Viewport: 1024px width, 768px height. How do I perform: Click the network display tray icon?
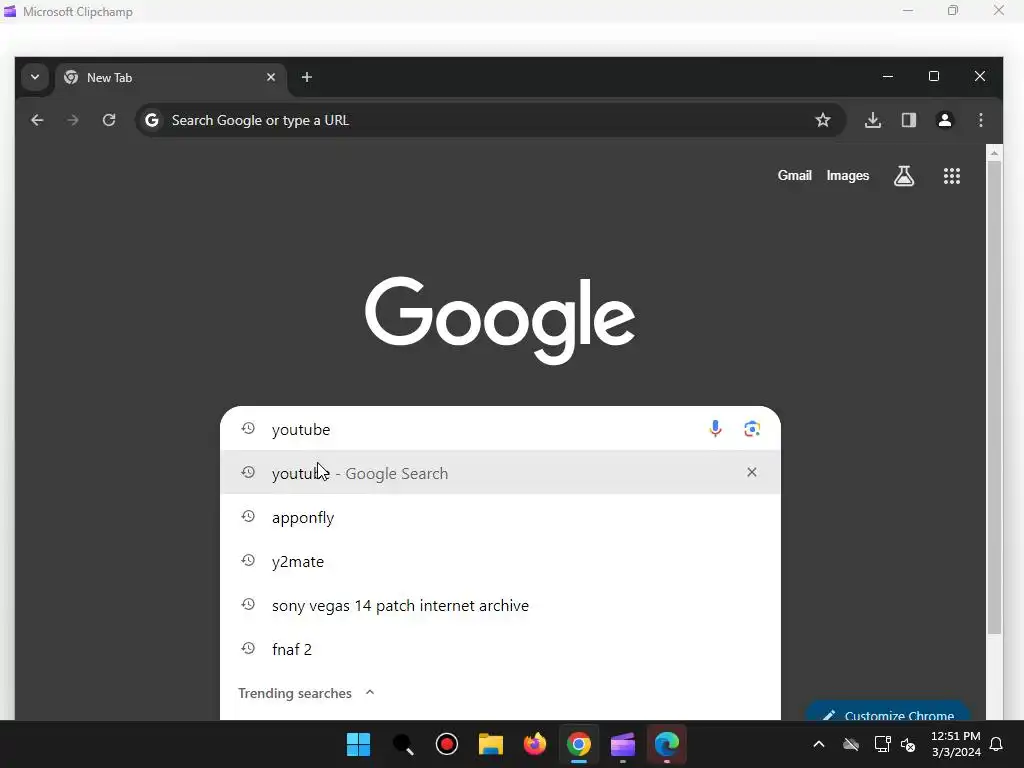coord(882,744)
